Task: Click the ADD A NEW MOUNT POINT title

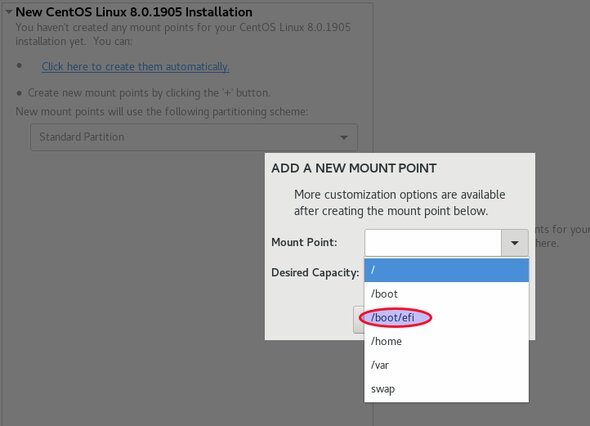Action: coord(354,168)
